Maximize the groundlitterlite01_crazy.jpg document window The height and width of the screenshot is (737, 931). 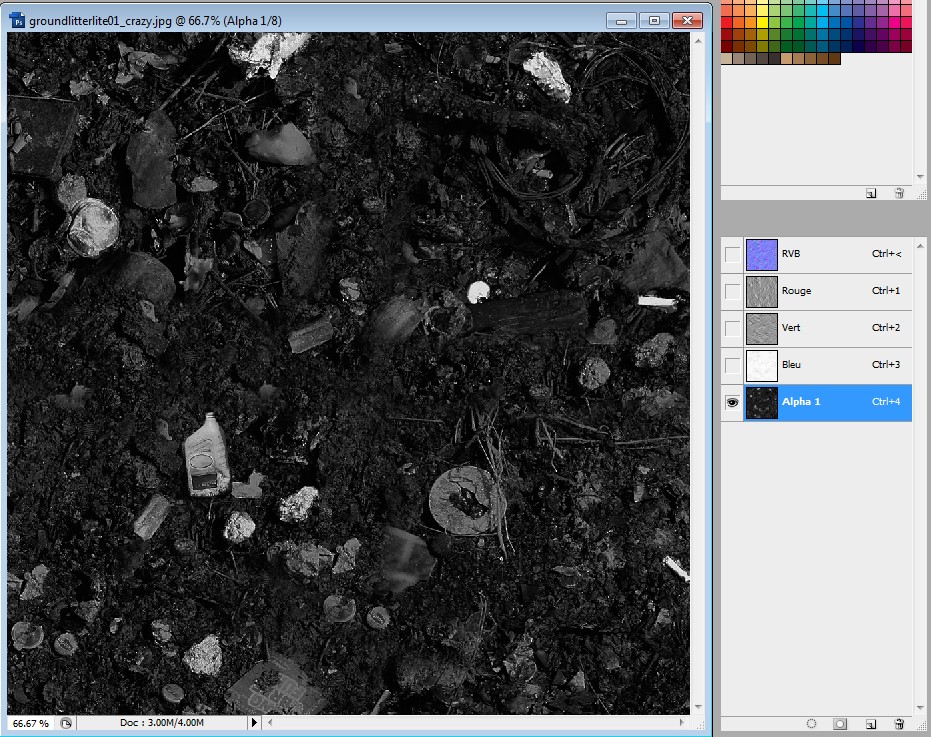(x=654, y=21)
